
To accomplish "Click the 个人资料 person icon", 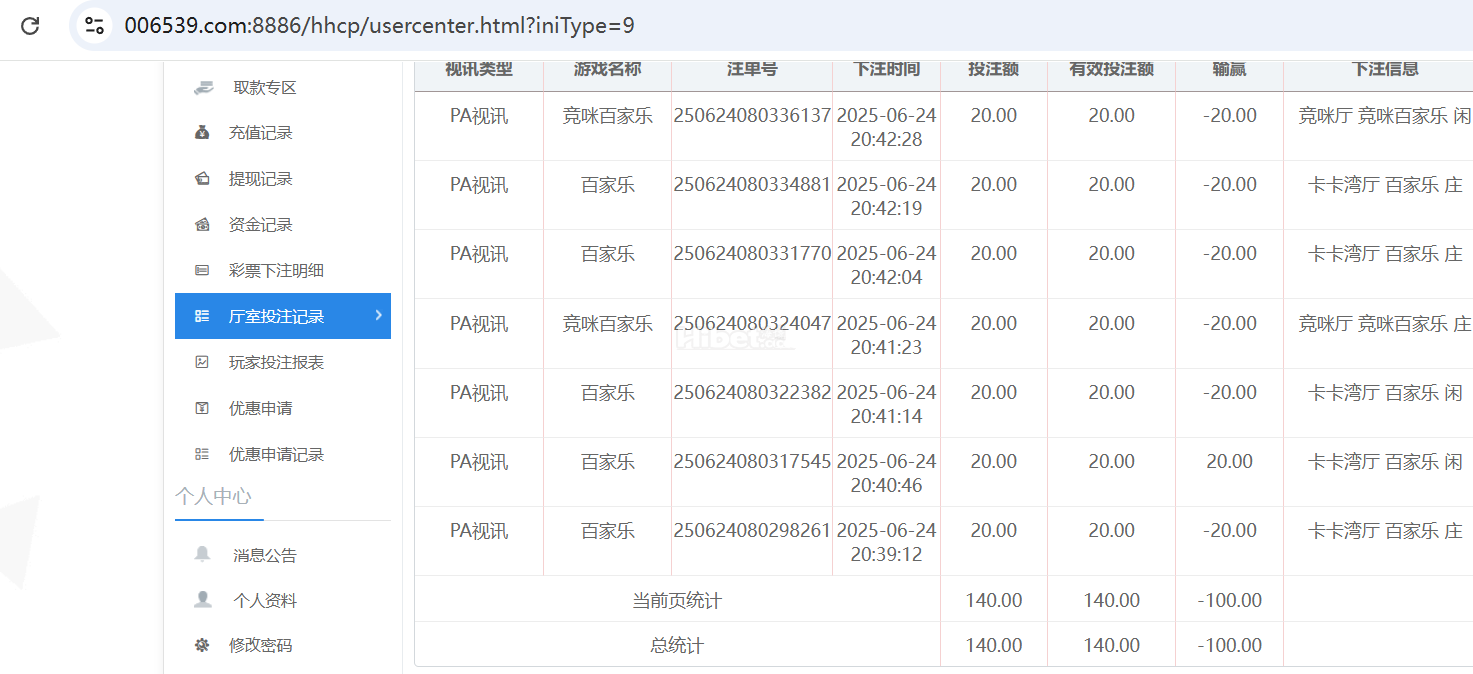I will click(x=203, y=599).
